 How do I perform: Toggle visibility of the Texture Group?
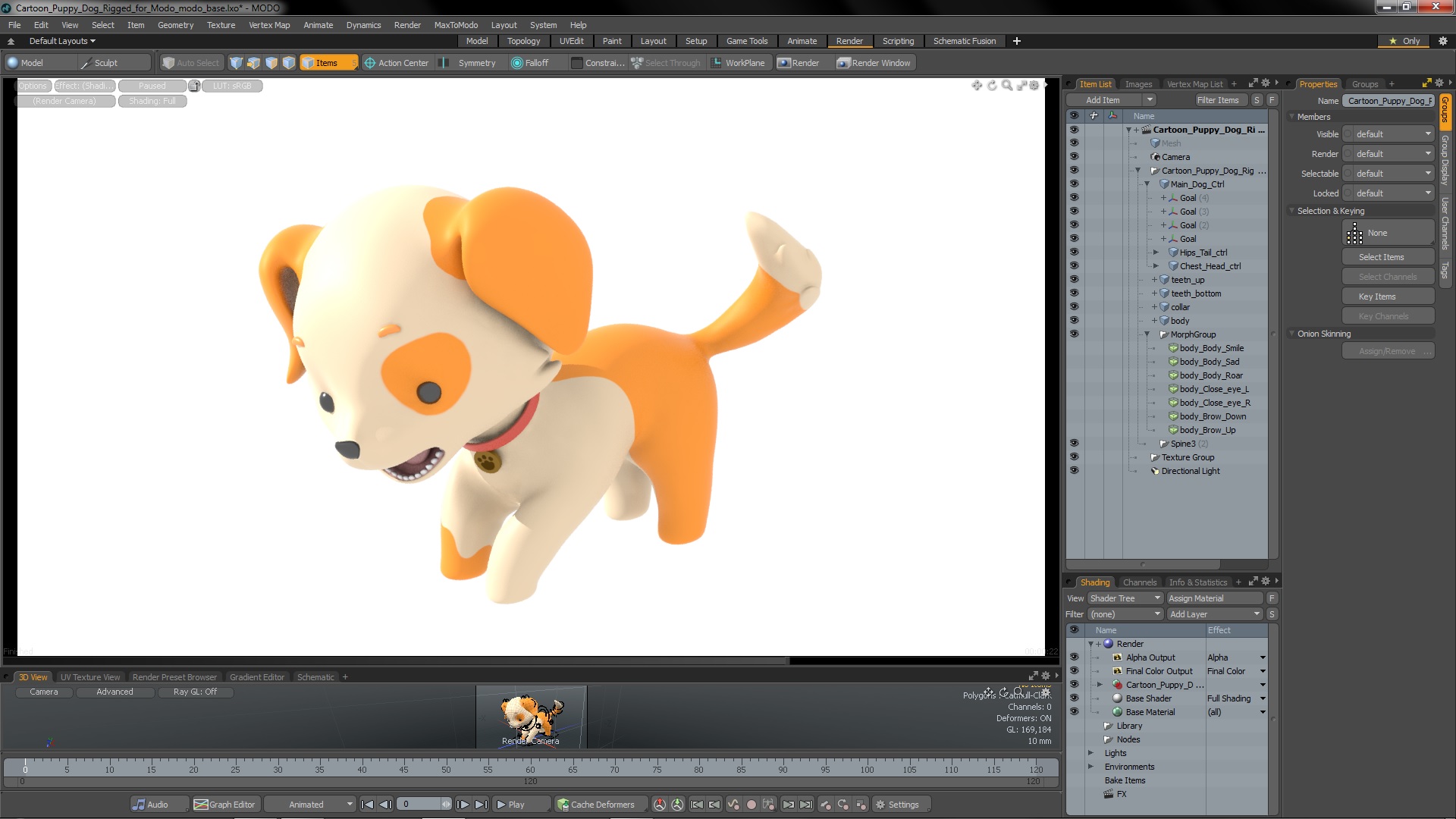[x=1074, y=457]
